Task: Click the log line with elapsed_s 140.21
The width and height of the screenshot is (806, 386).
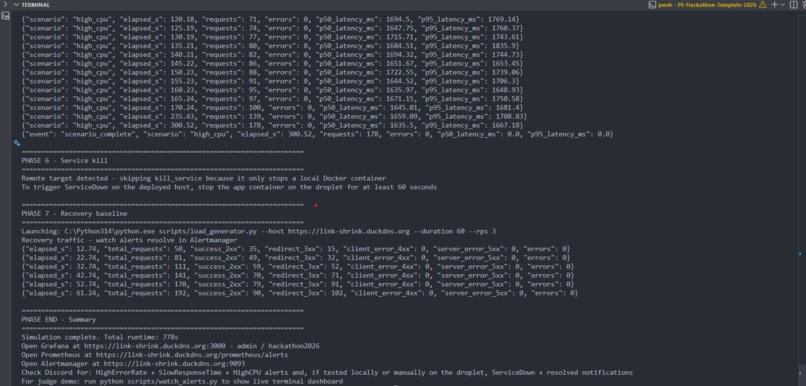Action: (272, 54)
